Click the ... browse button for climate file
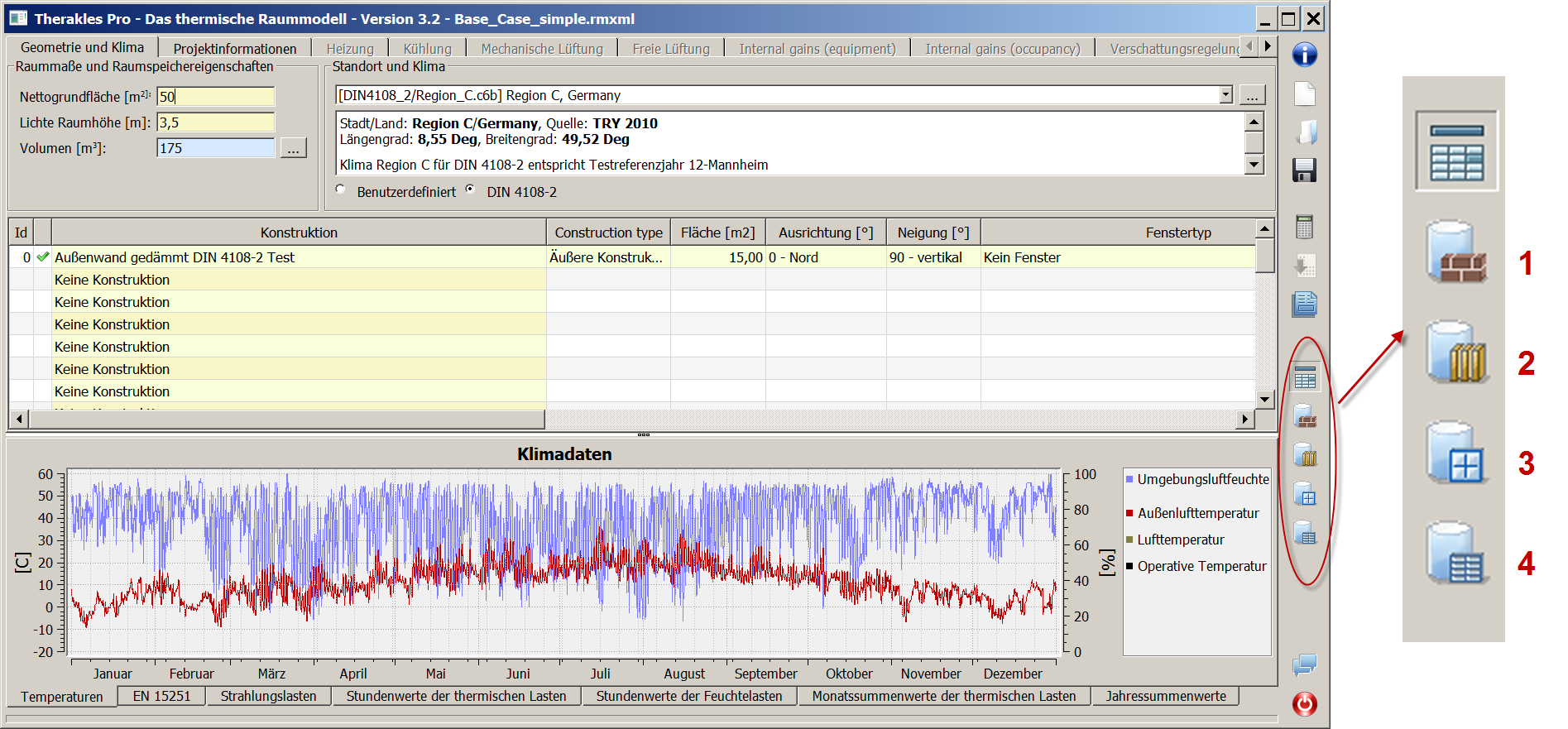 [x=1252, y=95]
